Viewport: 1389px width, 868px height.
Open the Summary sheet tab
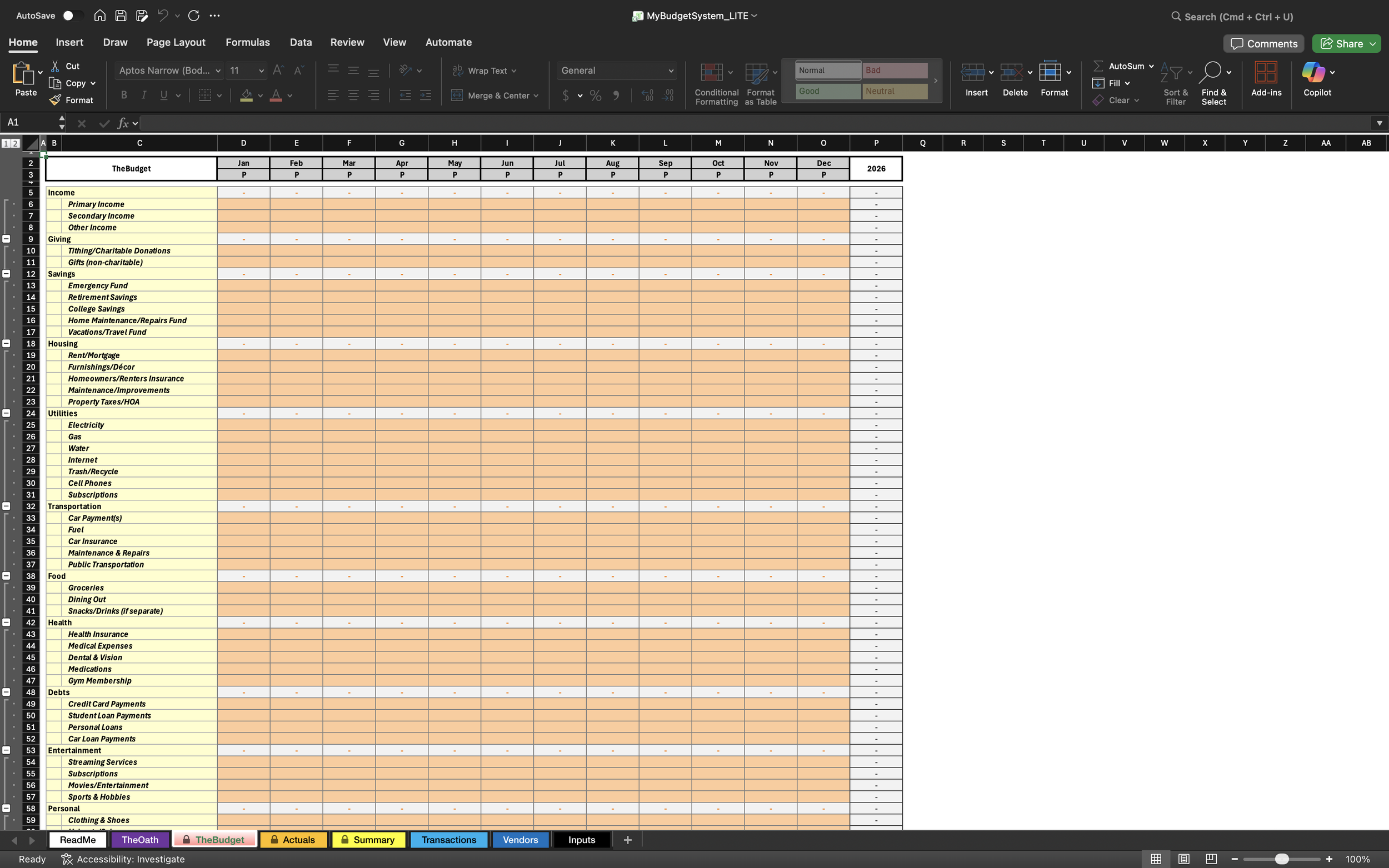(368, 839)
